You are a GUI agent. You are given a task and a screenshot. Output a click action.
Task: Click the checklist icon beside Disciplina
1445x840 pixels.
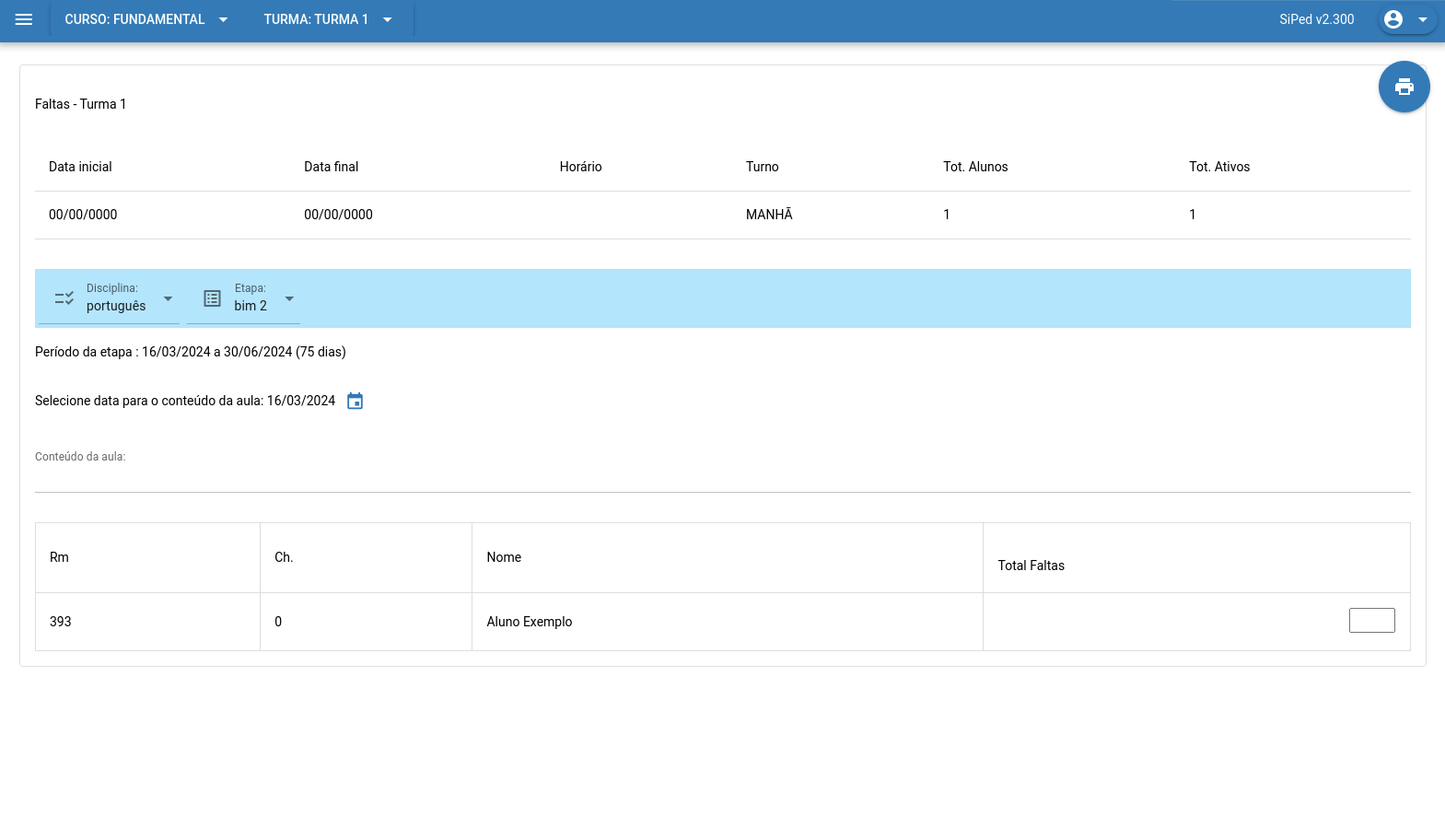click(x=64, y=298)
